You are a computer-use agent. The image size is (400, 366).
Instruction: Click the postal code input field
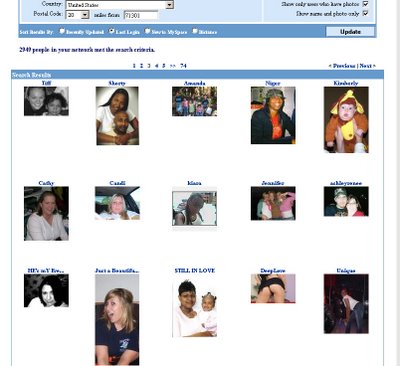141,15
